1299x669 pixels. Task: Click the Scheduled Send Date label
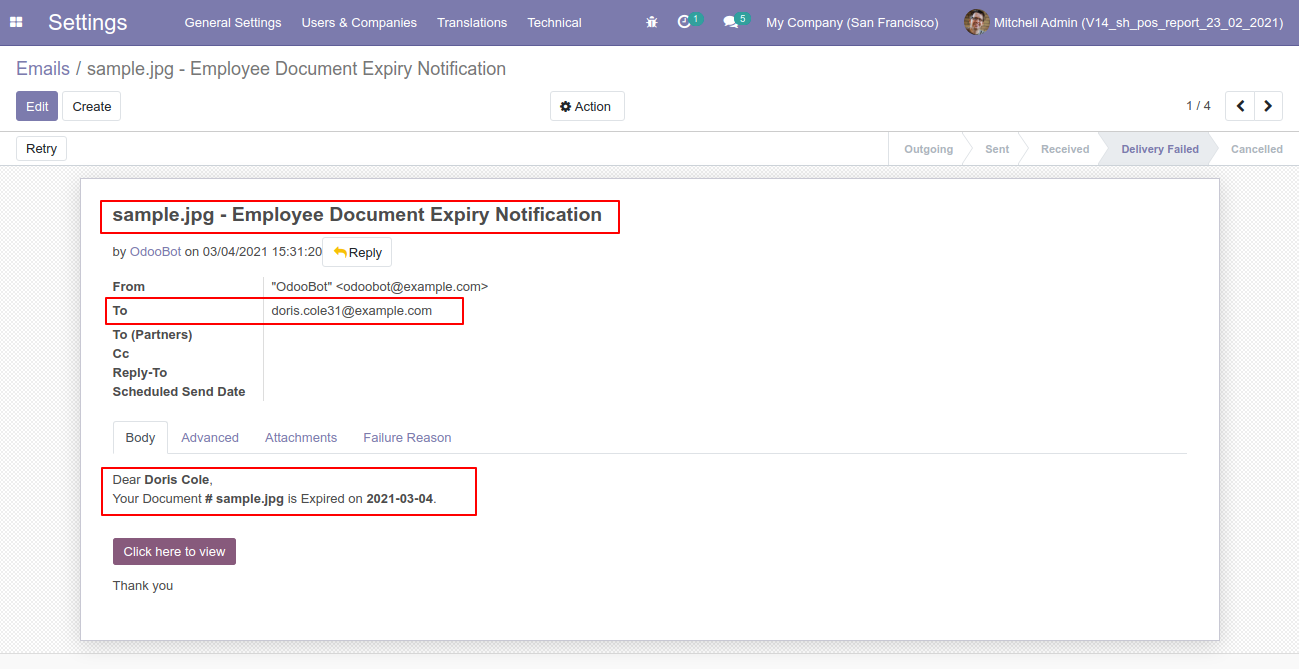click(179, 392)
